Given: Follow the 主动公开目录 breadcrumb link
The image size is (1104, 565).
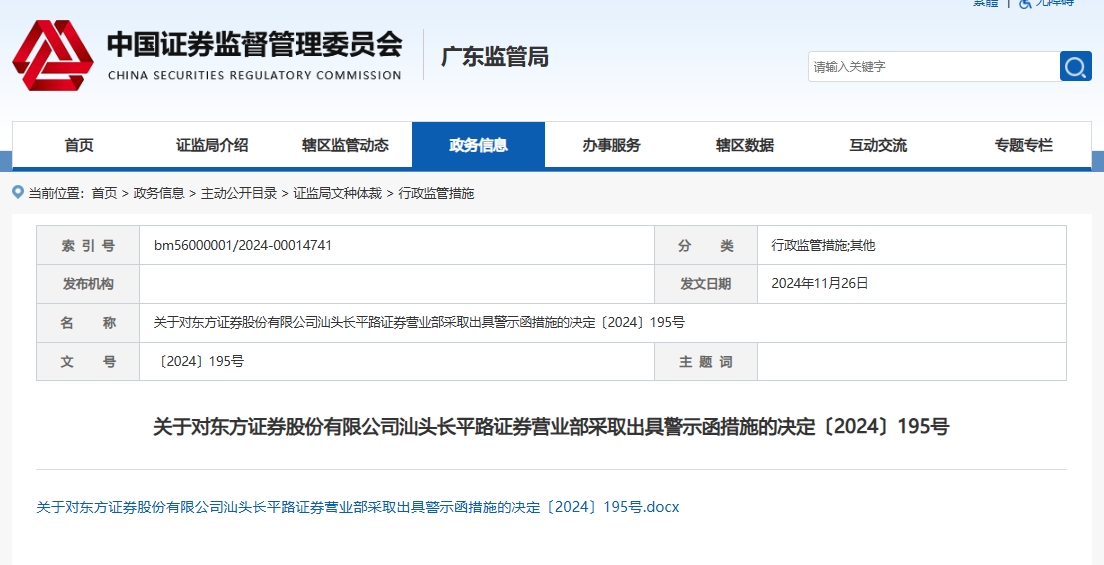Looking at the screenshot, I should [239, 193].
